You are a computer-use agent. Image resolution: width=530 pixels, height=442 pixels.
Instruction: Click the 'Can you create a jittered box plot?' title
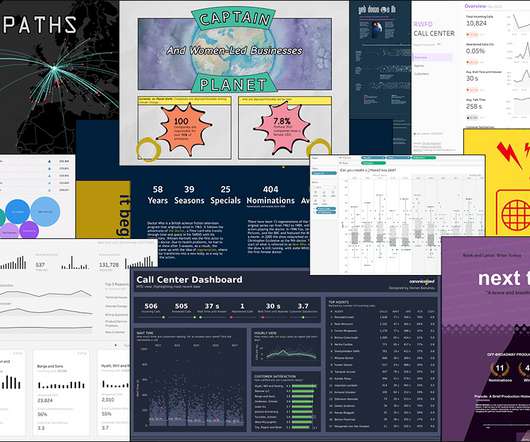tap(368, 171)
